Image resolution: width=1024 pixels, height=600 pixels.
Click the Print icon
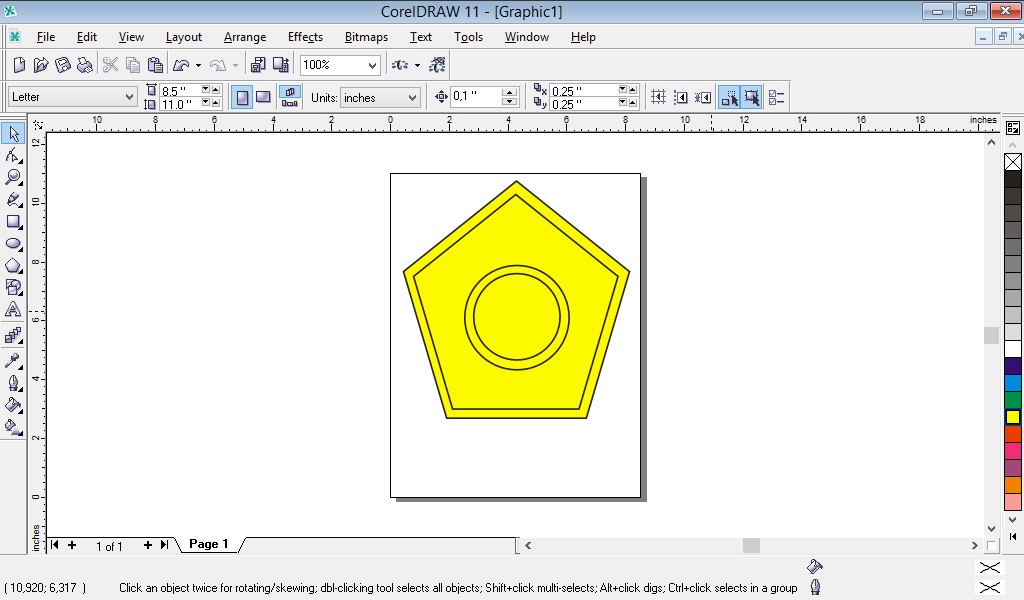click(84, 65)
